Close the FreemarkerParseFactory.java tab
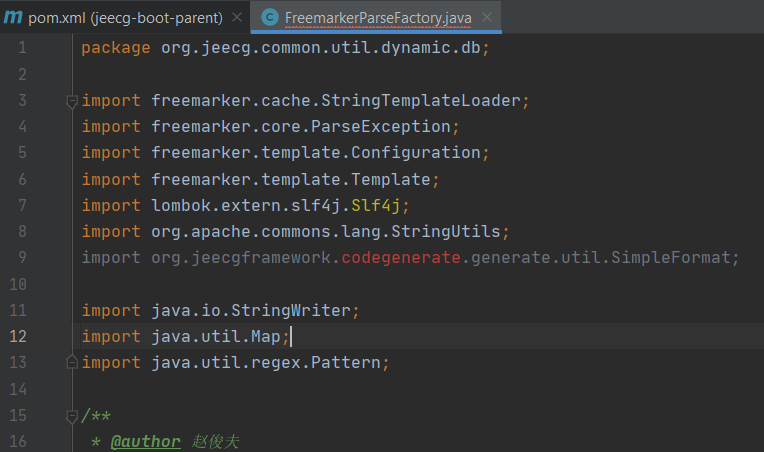This screenshot has width=764, height=452. tap(487, 18)
